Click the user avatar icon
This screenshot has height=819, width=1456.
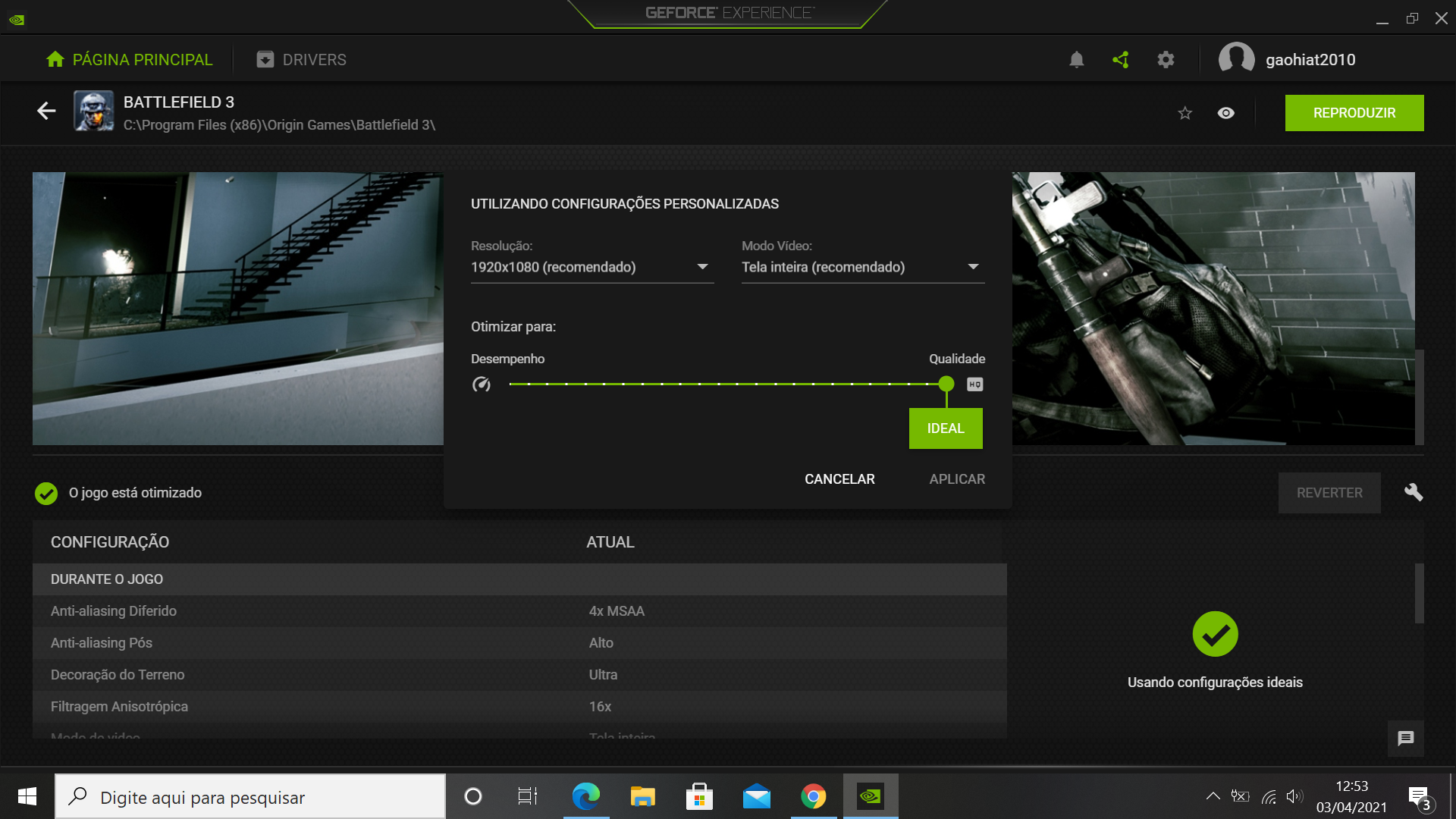click(x=1236, y=59)
